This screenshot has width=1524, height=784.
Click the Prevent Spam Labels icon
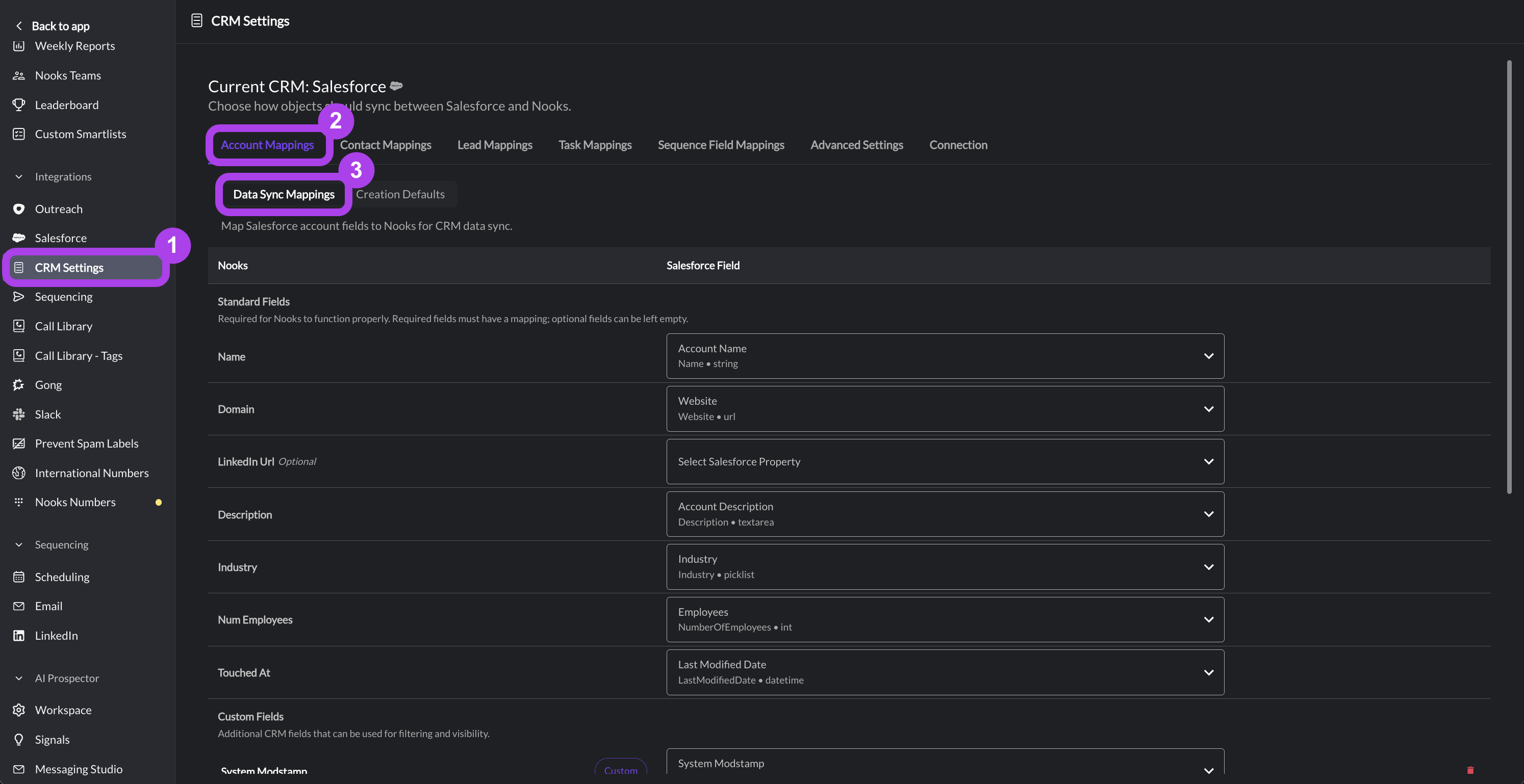click(x=19, y=443)
